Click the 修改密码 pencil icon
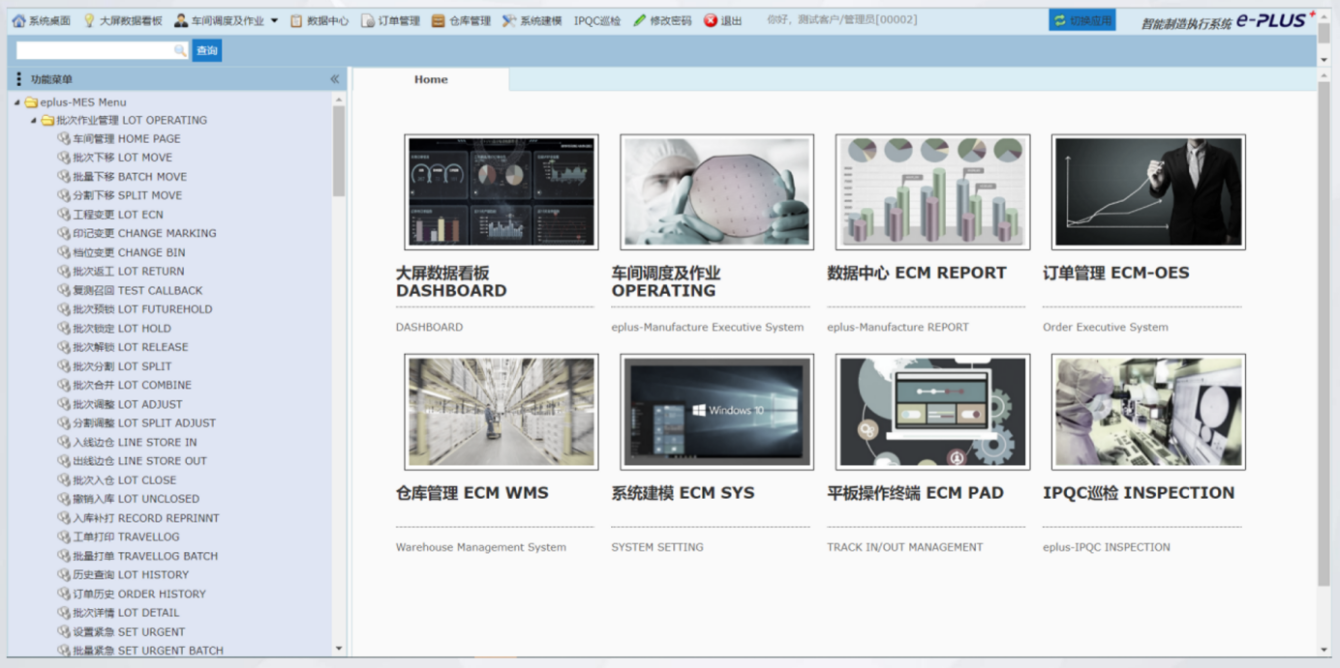Viewport: 1340px width, 668px height. click(640, 21)
